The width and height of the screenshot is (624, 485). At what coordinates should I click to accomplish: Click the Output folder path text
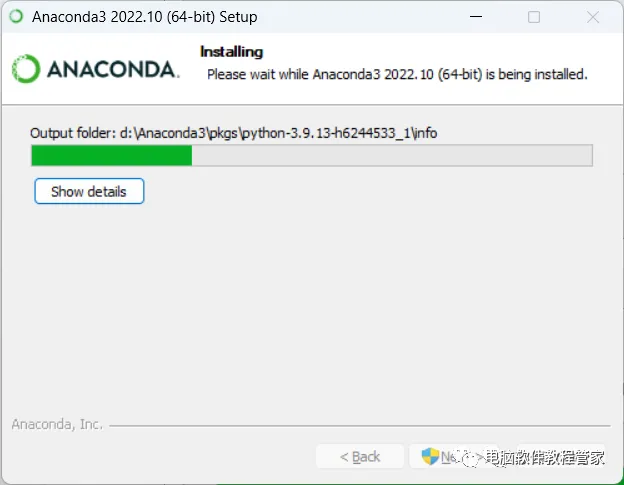234,133
